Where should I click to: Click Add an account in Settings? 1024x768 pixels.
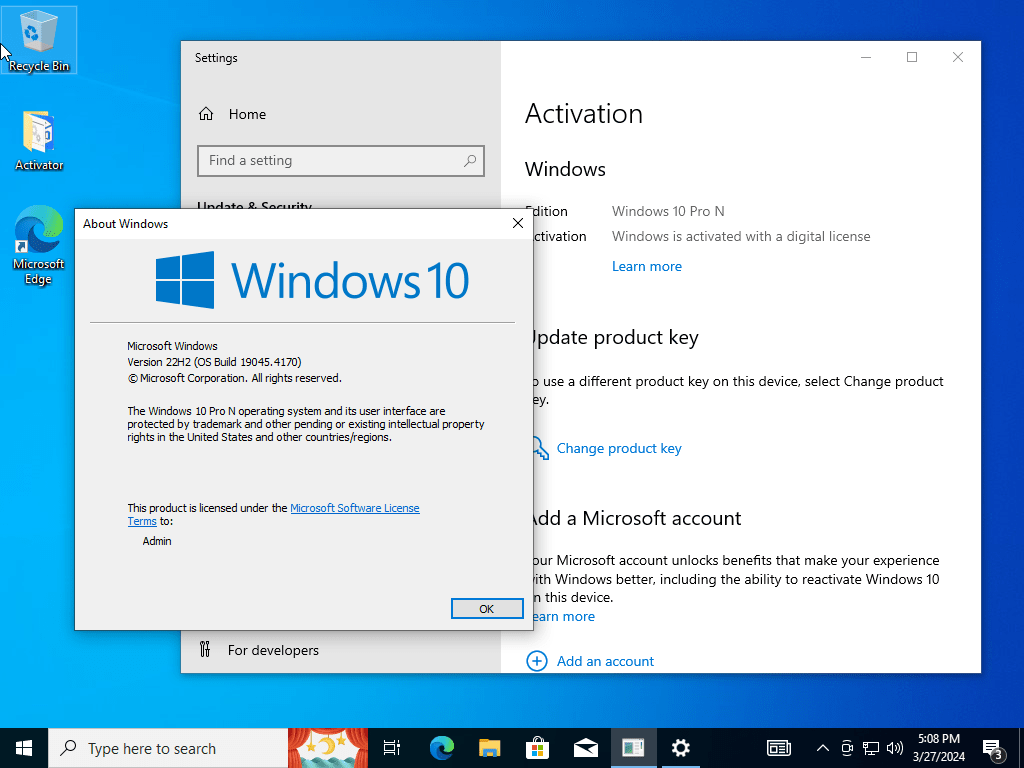point(605,661)
